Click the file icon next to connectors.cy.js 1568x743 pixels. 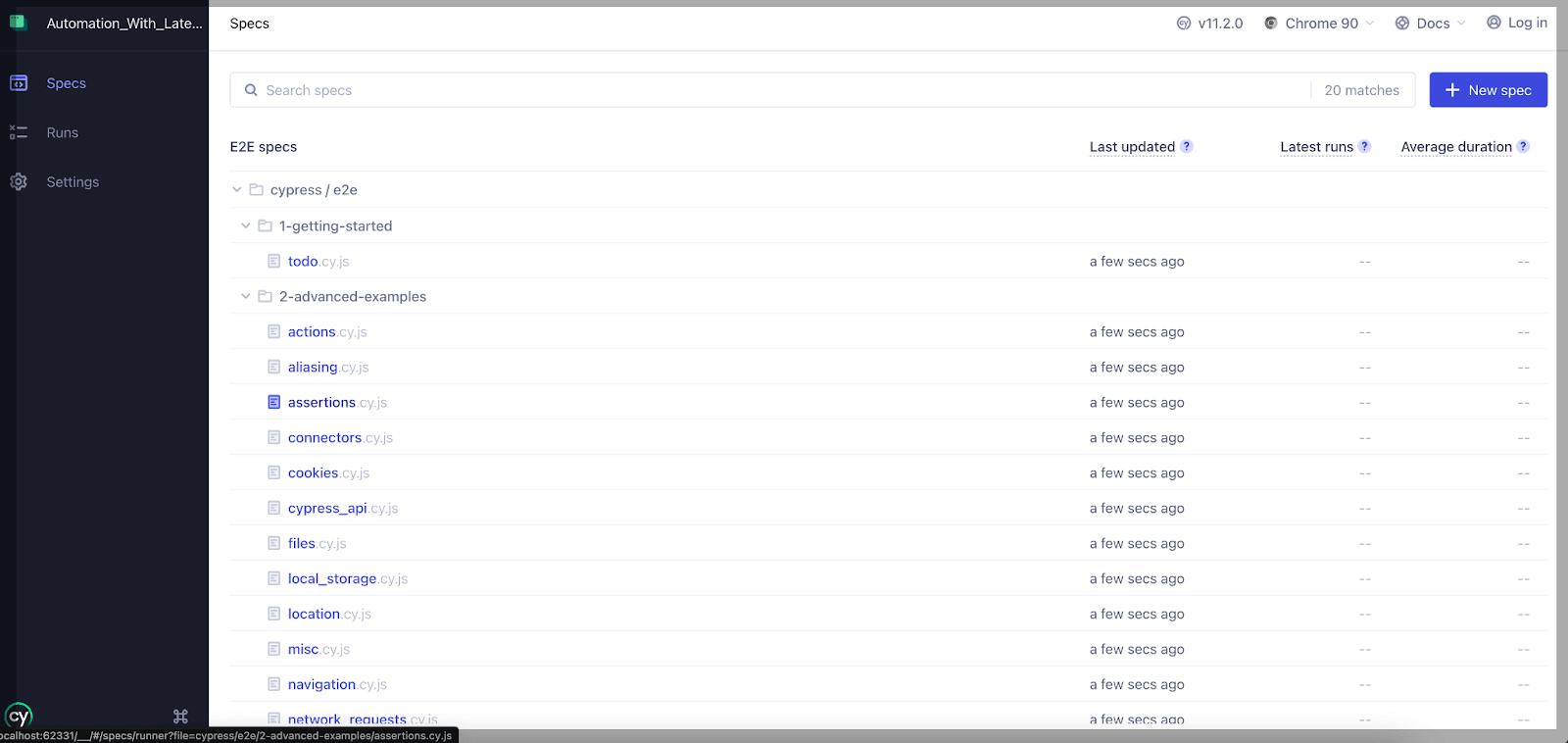[274, 437]
